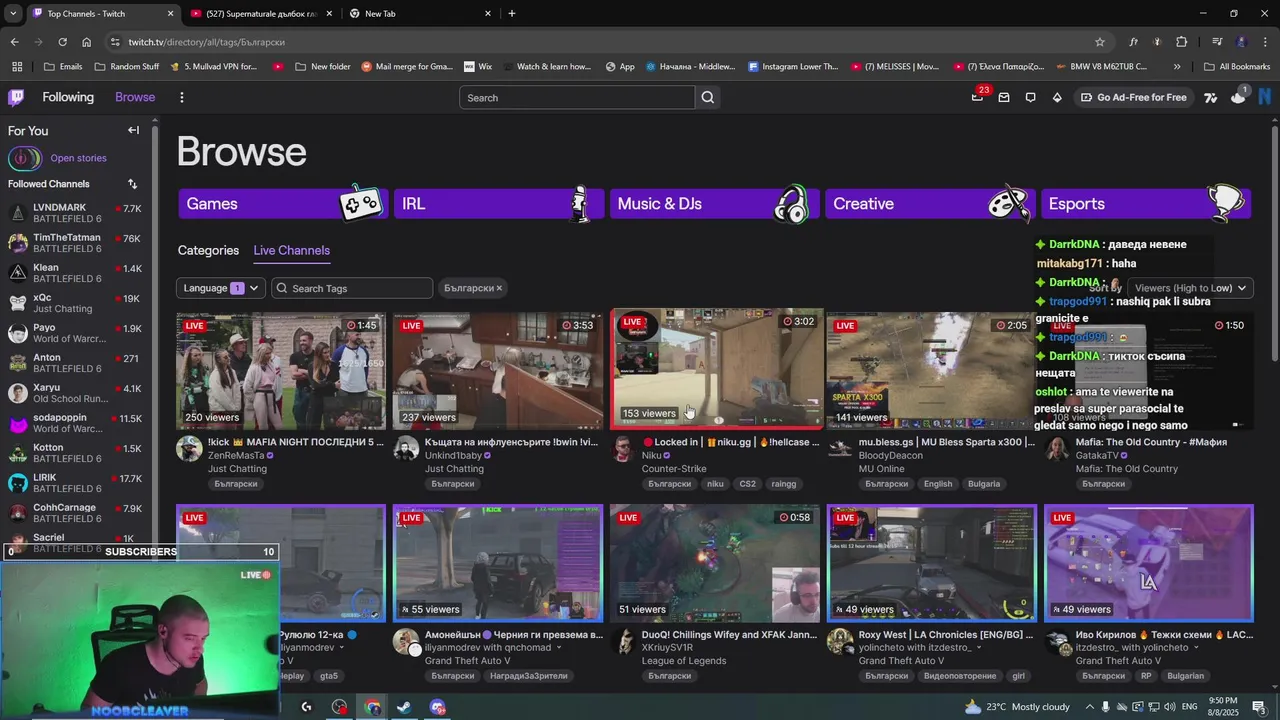1280x720 pixels.
Task: Close the Top Channels - Twitch tab
Action: [x=170, y=13]
